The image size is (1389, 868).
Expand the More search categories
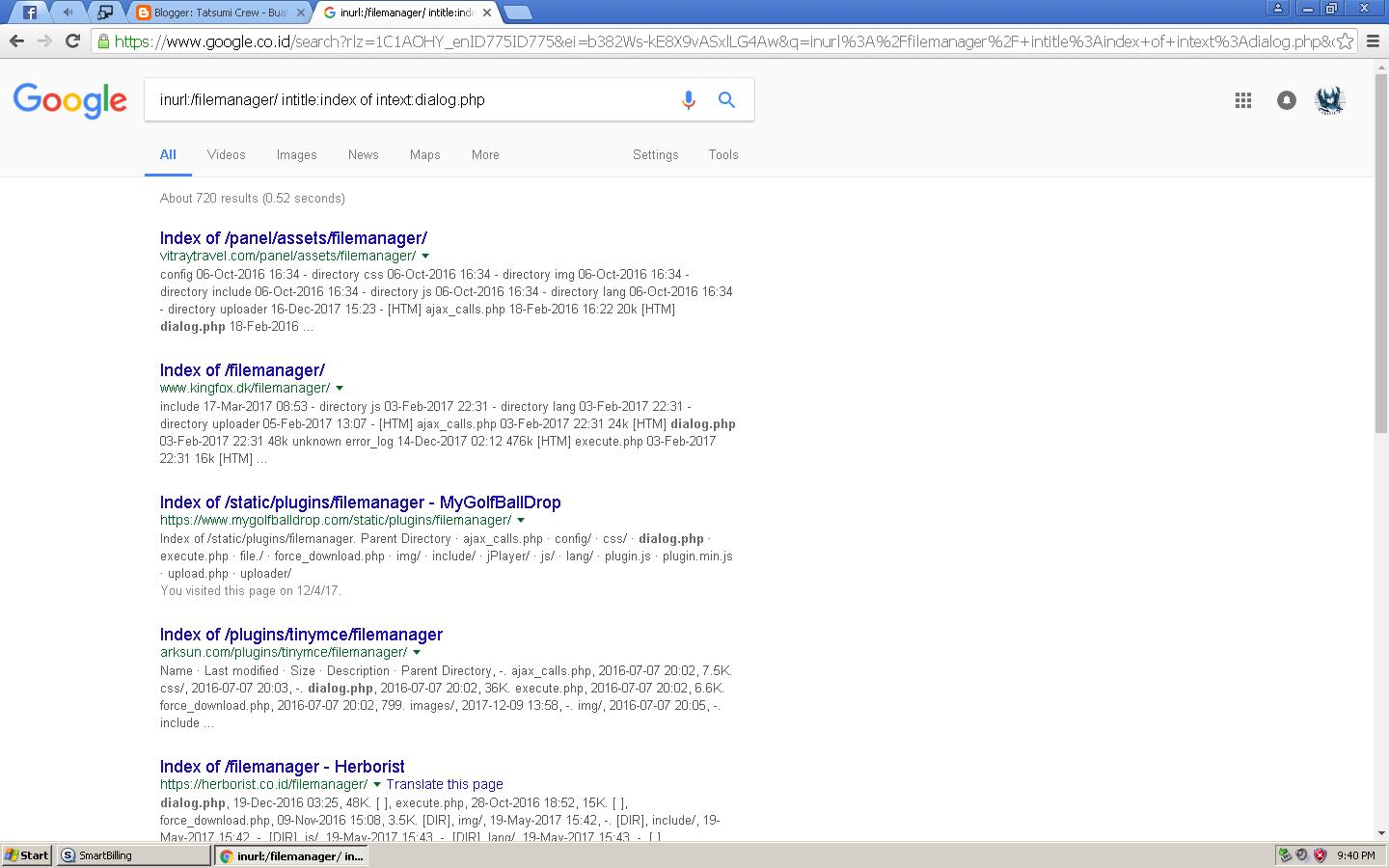(x=485, y=154)
